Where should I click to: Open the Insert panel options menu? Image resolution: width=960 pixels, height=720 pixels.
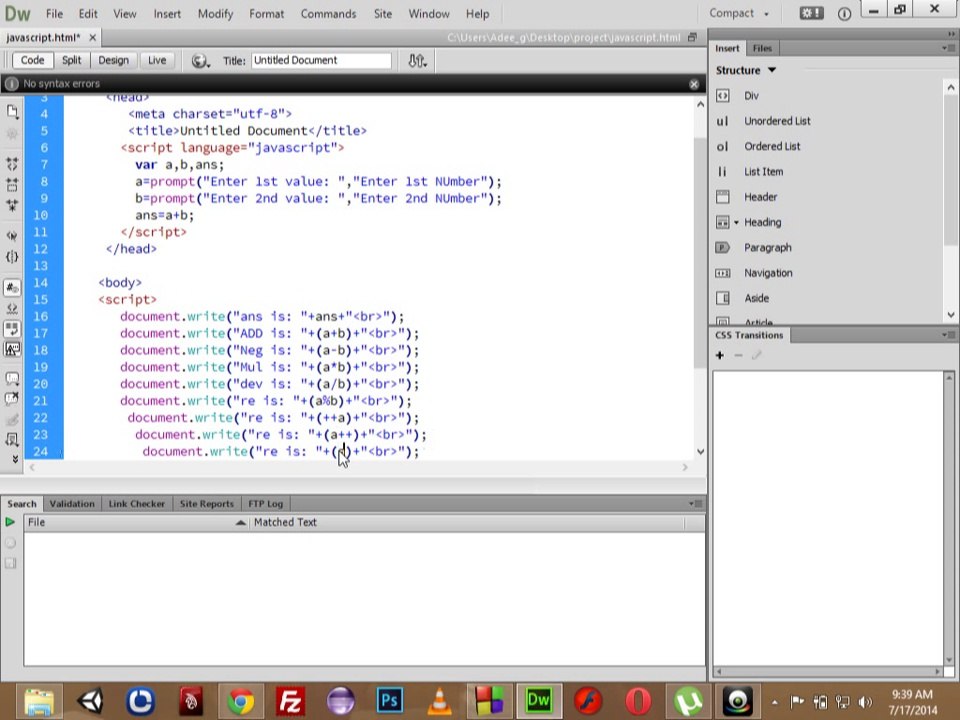(948, 48)
